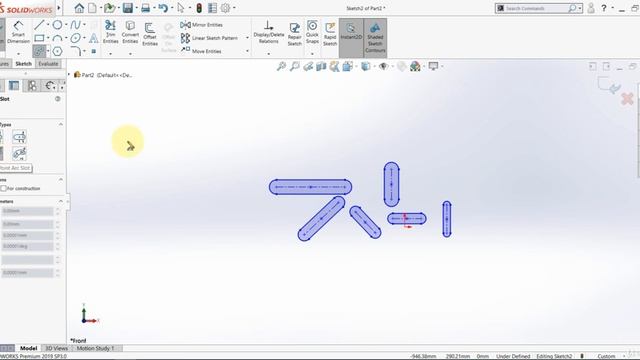Select the Polygon sketch tool
640x360 pixels.
tap(58, 51)
